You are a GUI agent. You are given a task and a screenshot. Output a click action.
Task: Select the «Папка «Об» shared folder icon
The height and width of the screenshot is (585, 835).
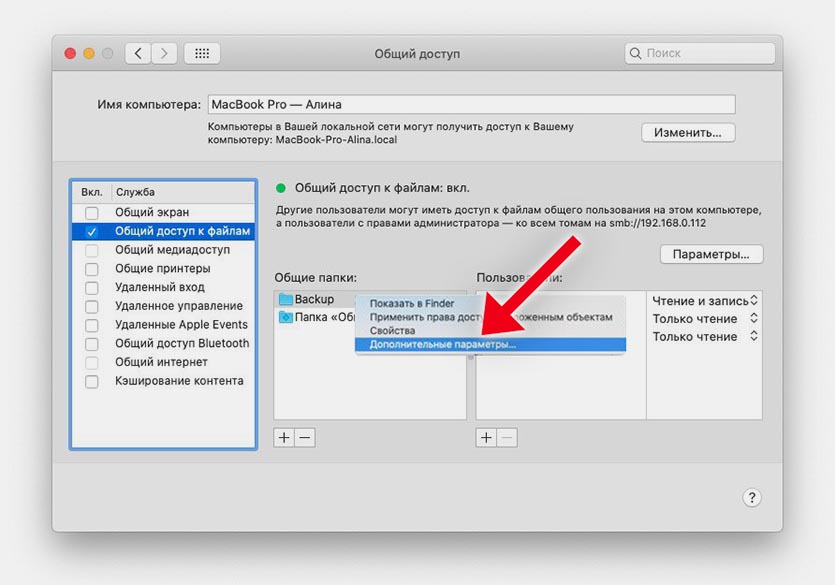pos(286,317)
